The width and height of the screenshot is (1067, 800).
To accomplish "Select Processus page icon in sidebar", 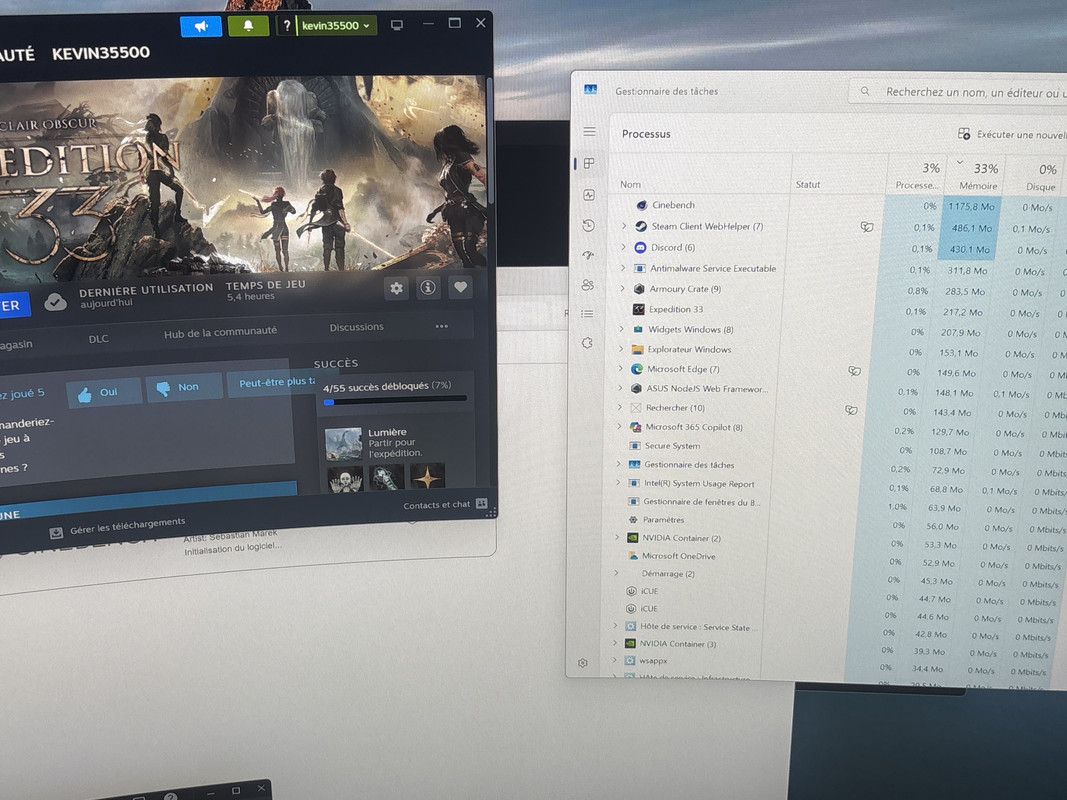I will [589, 163].
